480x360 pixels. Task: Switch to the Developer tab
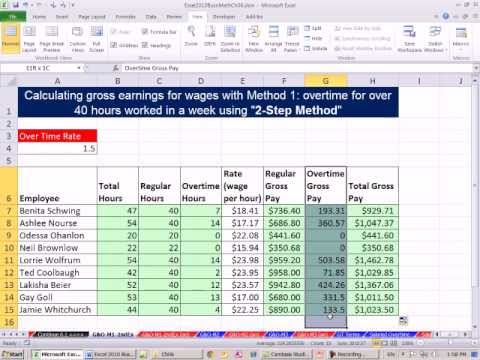pos(224,16)
